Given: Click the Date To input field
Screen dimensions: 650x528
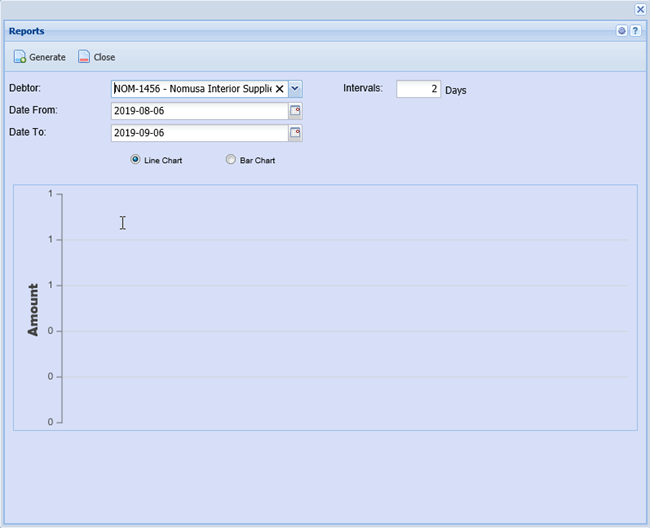Looking at the screenshot, I should tap(200, 133).
